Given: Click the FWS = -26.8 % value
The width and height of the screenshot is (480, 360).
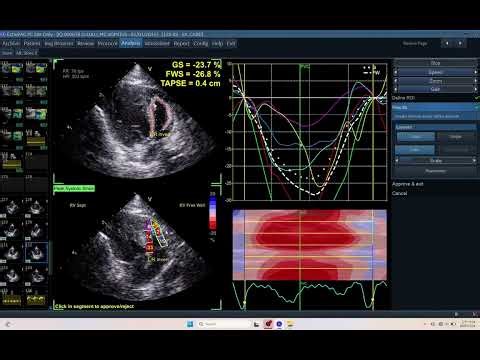Looking at the screenshot, I should (193, 74).
